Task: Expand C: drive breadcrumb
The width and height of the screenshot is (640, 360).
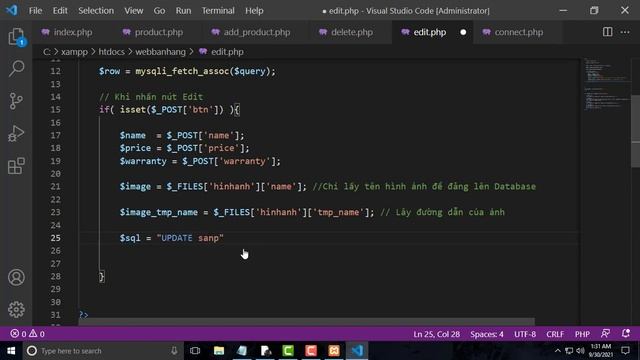Action: [47, 52]
